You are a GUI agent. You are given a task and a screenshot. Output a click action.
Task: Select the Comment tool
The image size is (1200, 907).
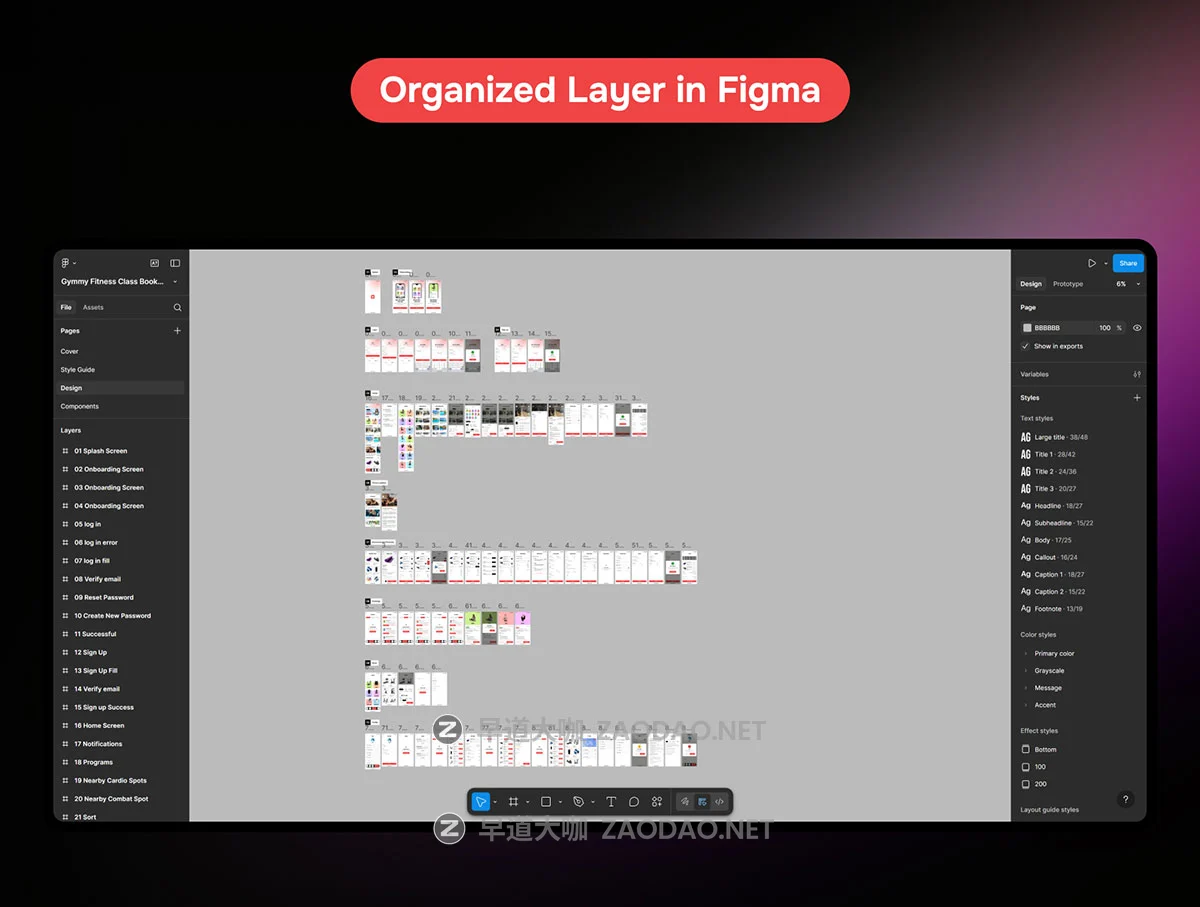[x=634, y=802]
